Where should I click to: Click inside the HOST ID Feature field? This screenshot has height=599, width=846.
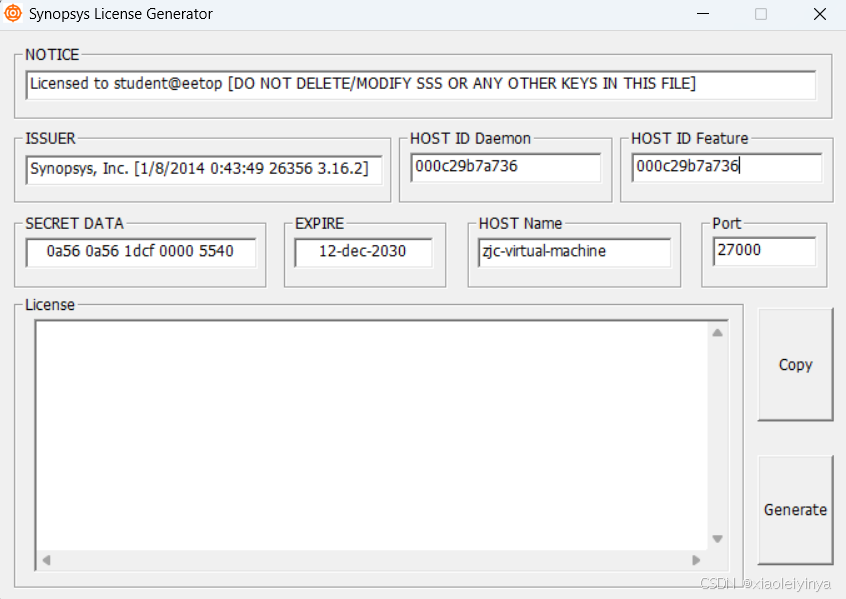(x=727, y=167)
